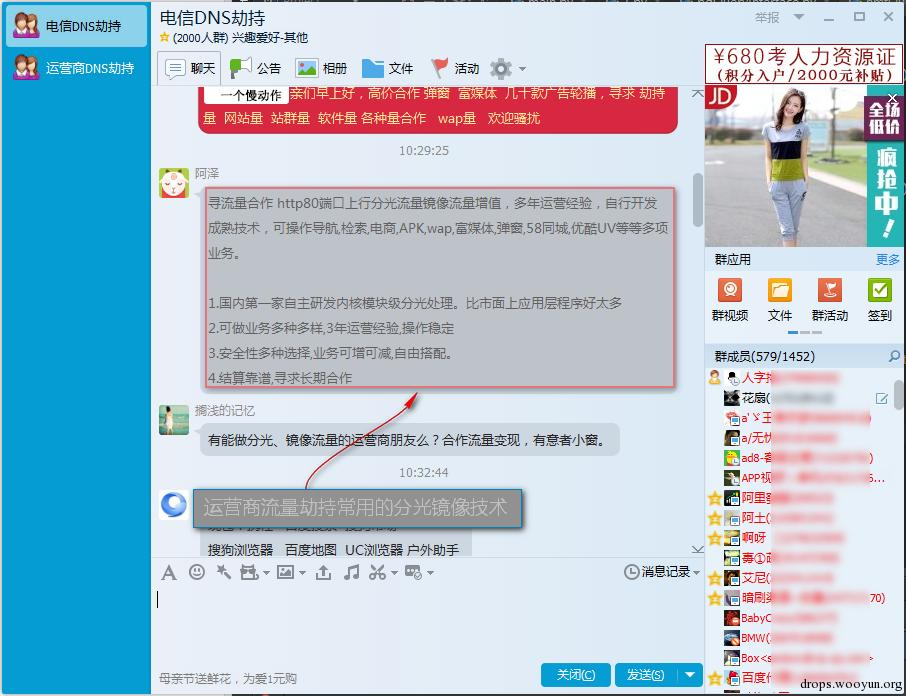Click 搁浅的记忆's avatar
Viewport: 906px width, 696px height.
174,420
